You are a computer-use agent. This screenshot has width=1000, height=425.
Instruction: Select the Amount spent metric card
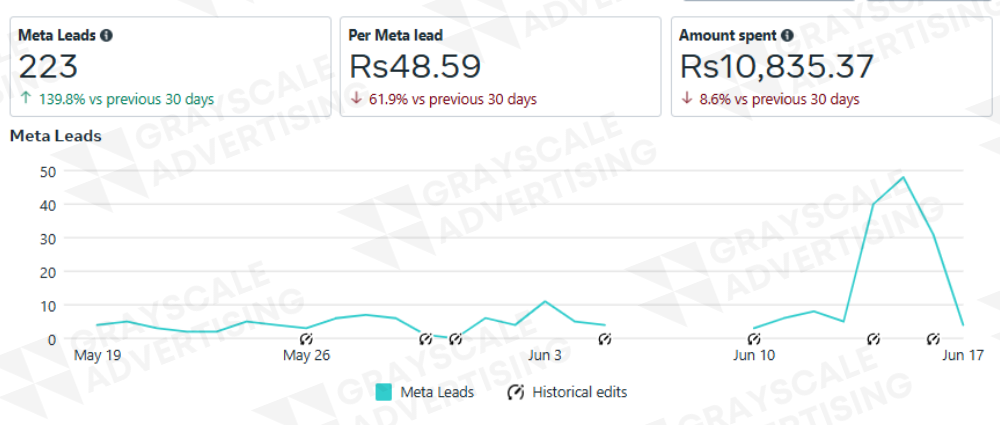click(x=832, y=67)
